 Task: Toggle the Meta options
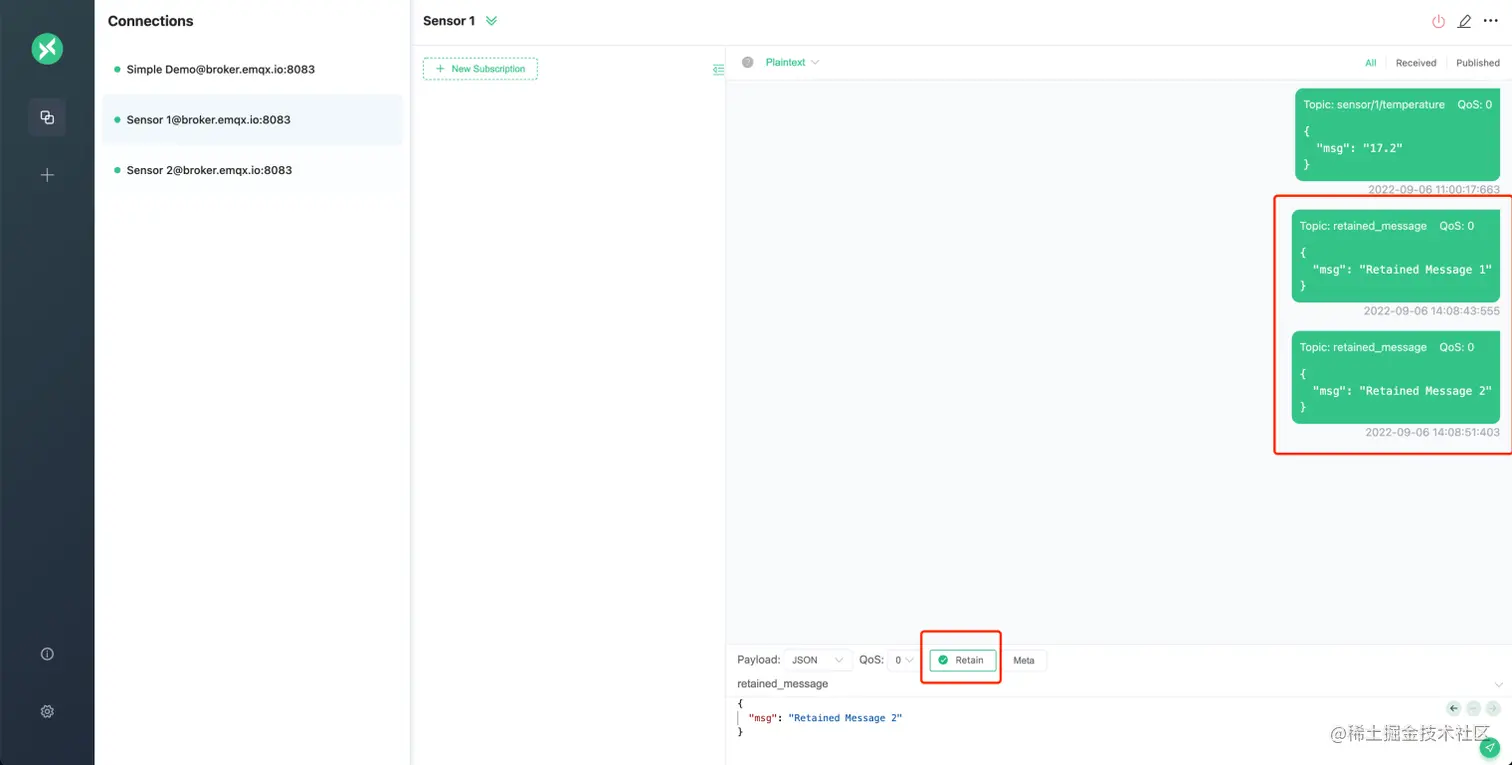[x=1024, y=660]
